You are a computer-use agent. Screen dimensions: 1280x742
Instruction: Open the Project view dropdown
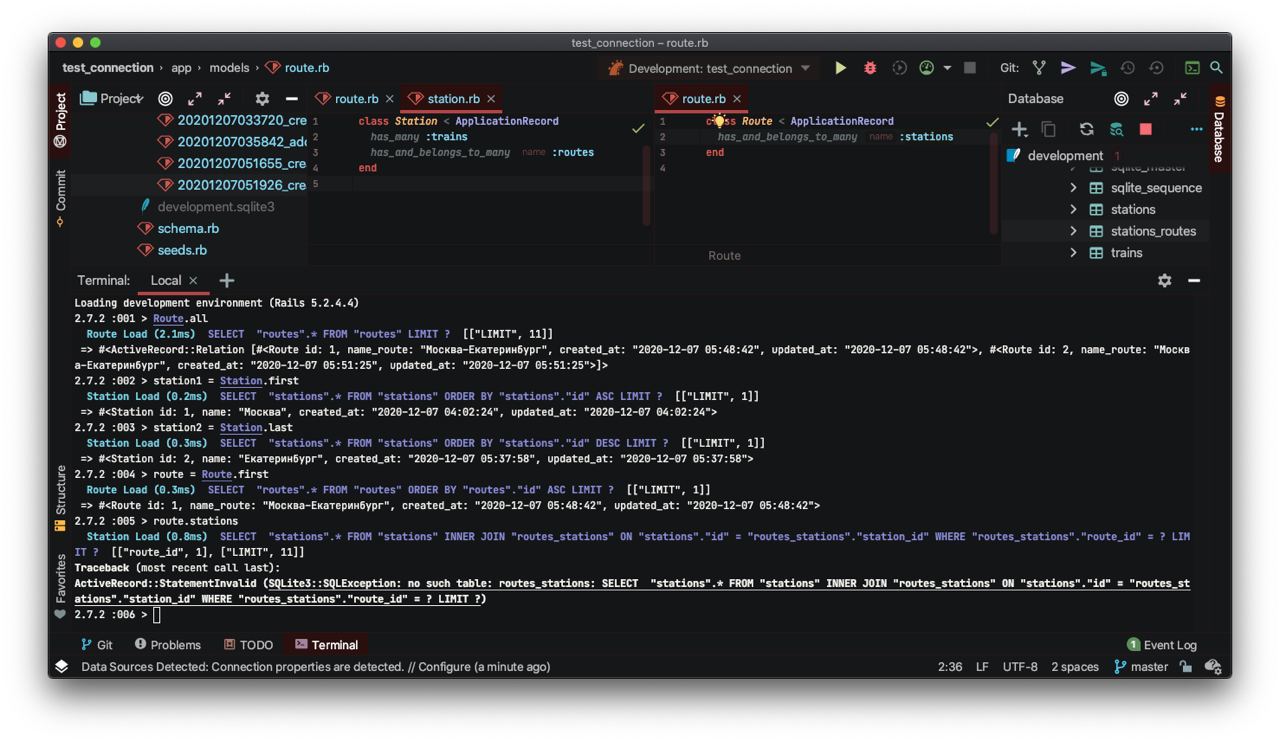tap(112, 99)
